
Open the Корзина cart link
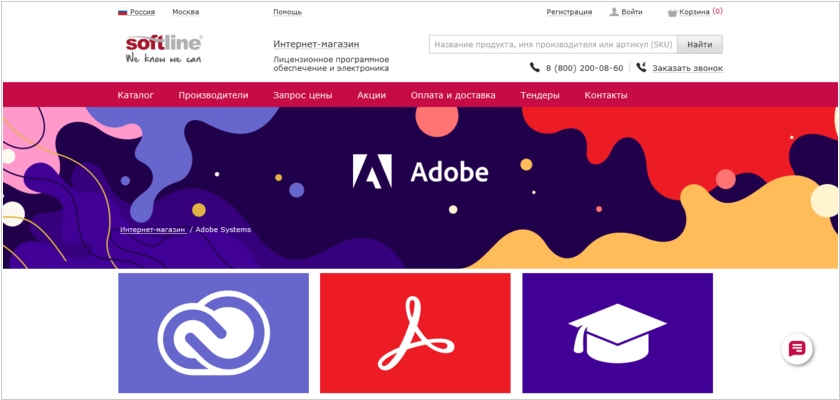pos(694,12)
